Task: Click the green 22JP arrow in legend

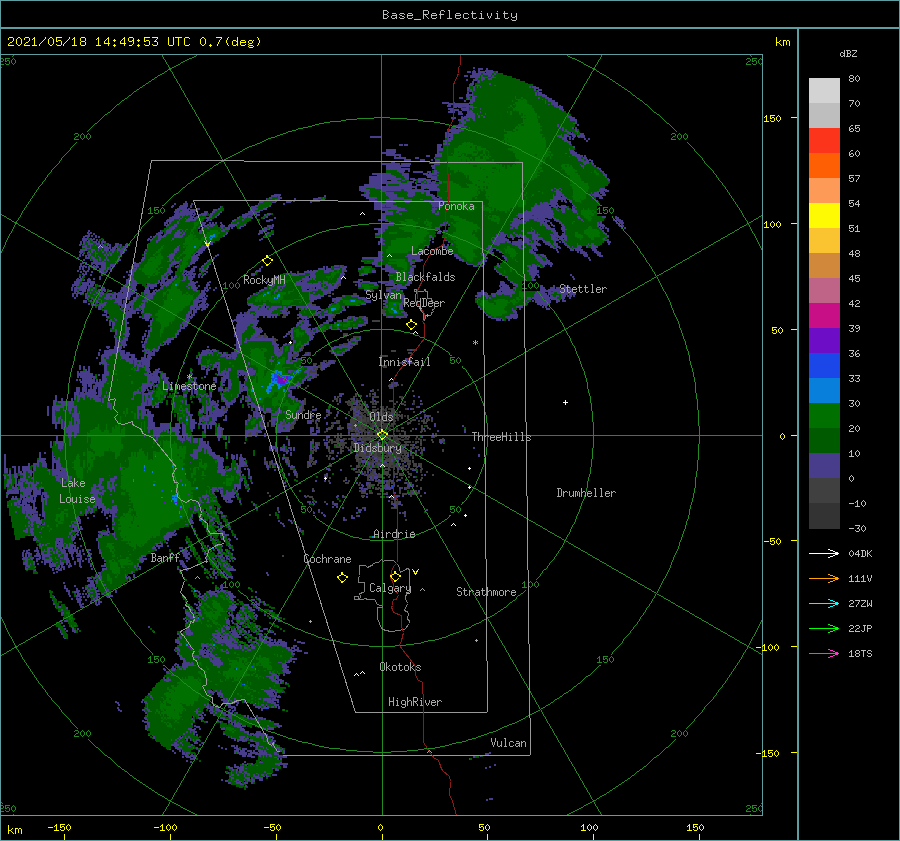Action: 824,629
